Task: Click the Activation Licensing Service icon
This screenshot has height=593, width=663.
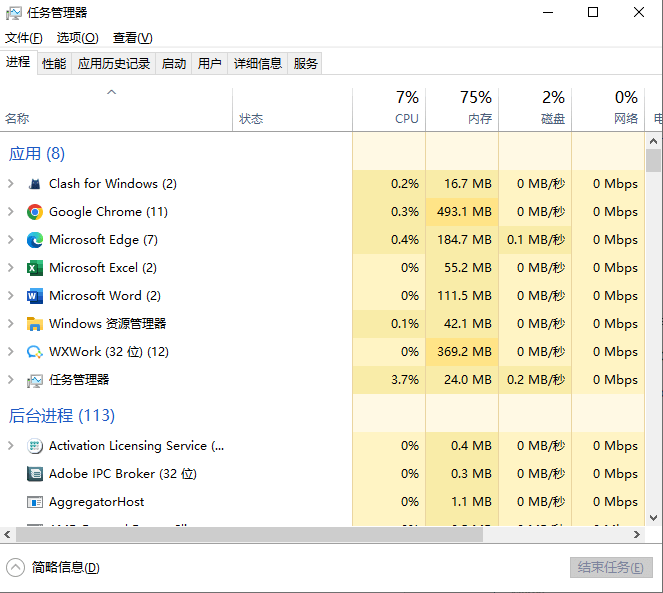Action: [35, 446]
